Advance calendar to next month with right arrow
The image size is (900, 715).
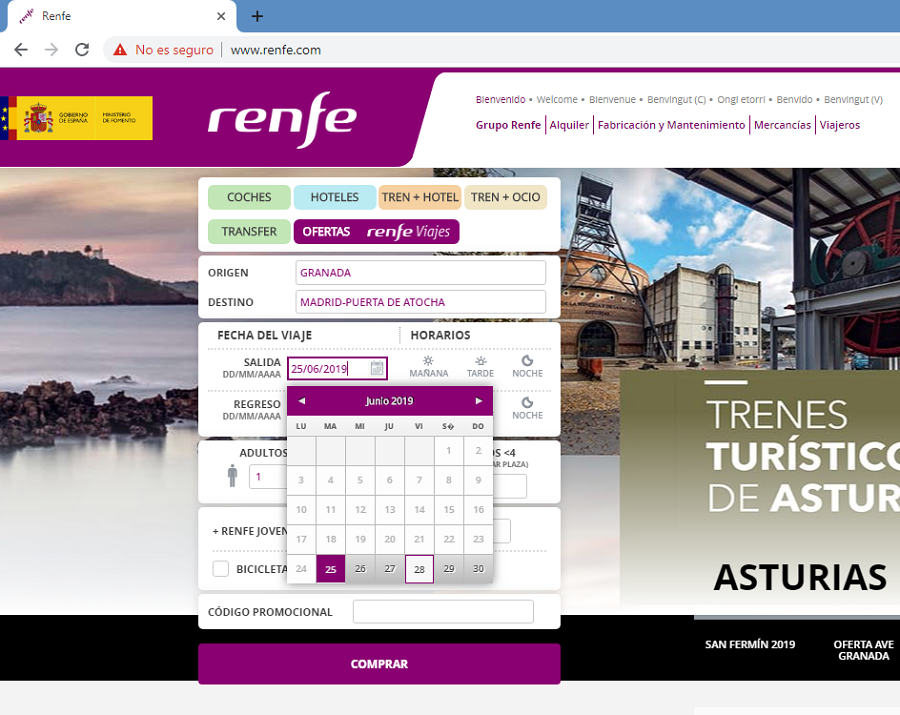(x=479, y=400)
